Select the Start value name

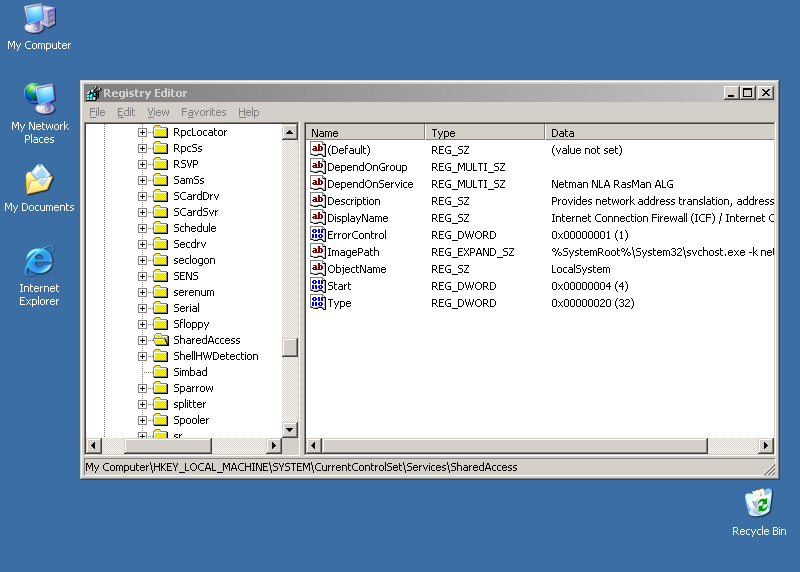coord(339,286)
